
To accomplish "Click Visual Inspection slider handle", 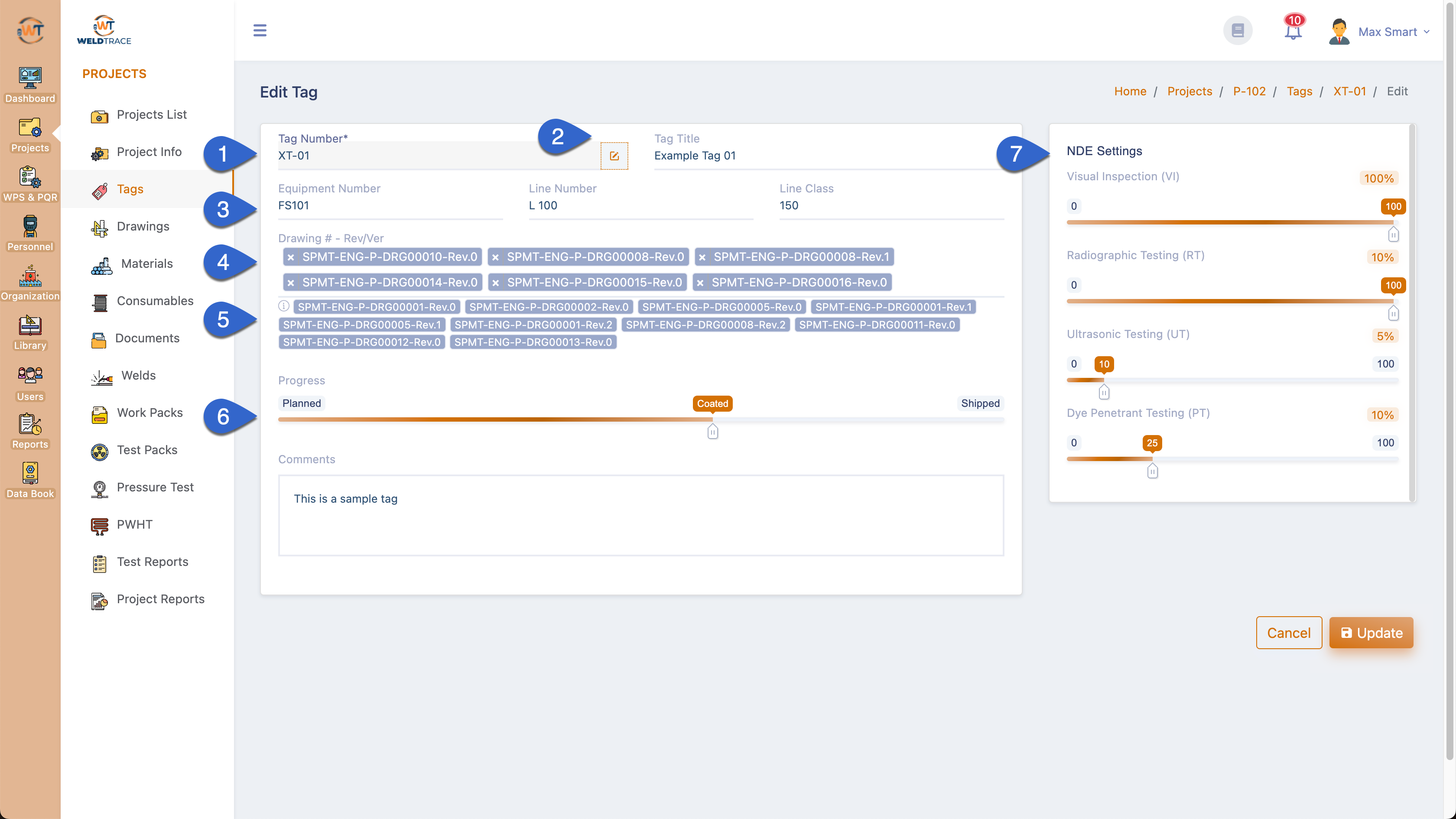I will (1393, 234).
